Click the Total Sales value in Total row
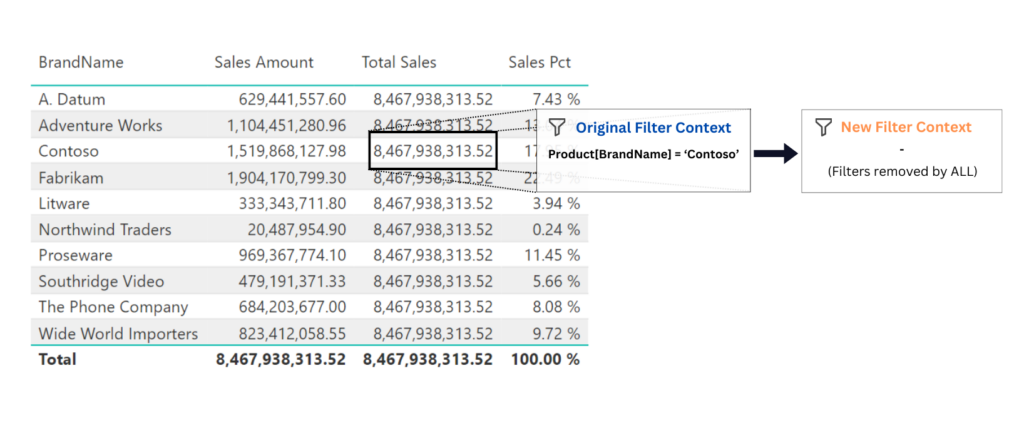The image size is (1024, 428). click(428, 359)
